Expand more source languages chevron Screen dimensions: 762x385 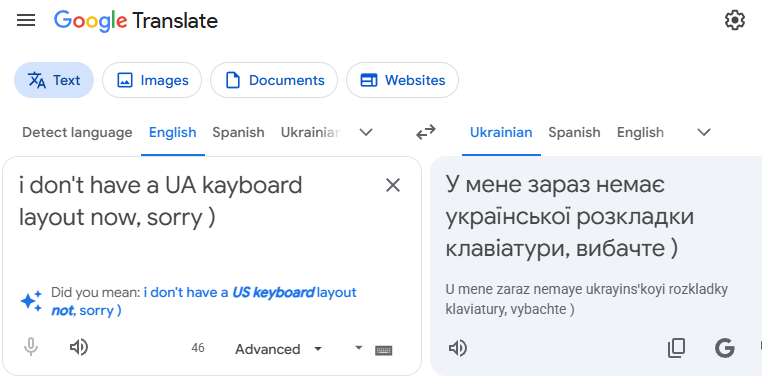365,132
